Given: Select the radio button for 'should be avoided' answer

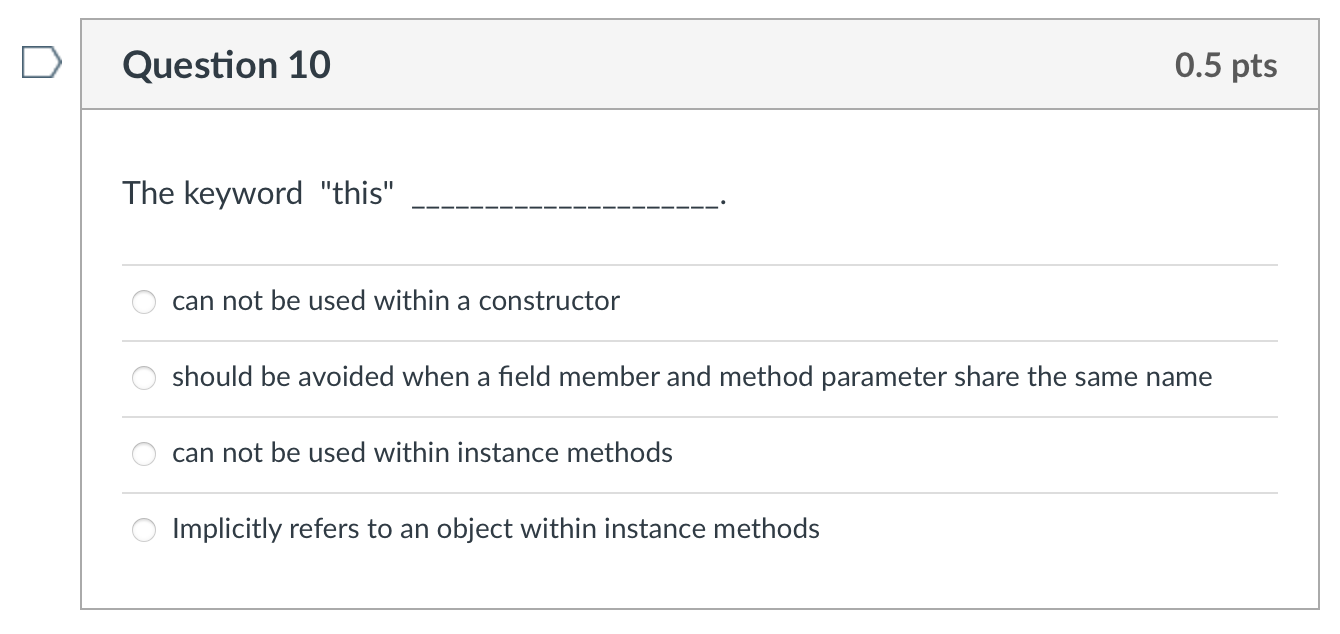Looking at the screenshot, I should pyautogui.click(x=145, y=378).
